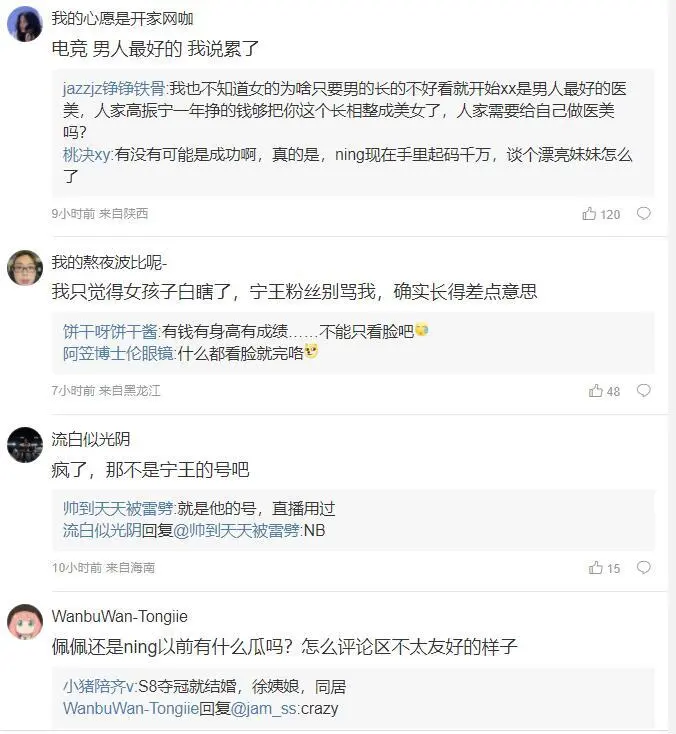Reply to the comment from 陕西
676x734 pixels.
click(644, 214)
